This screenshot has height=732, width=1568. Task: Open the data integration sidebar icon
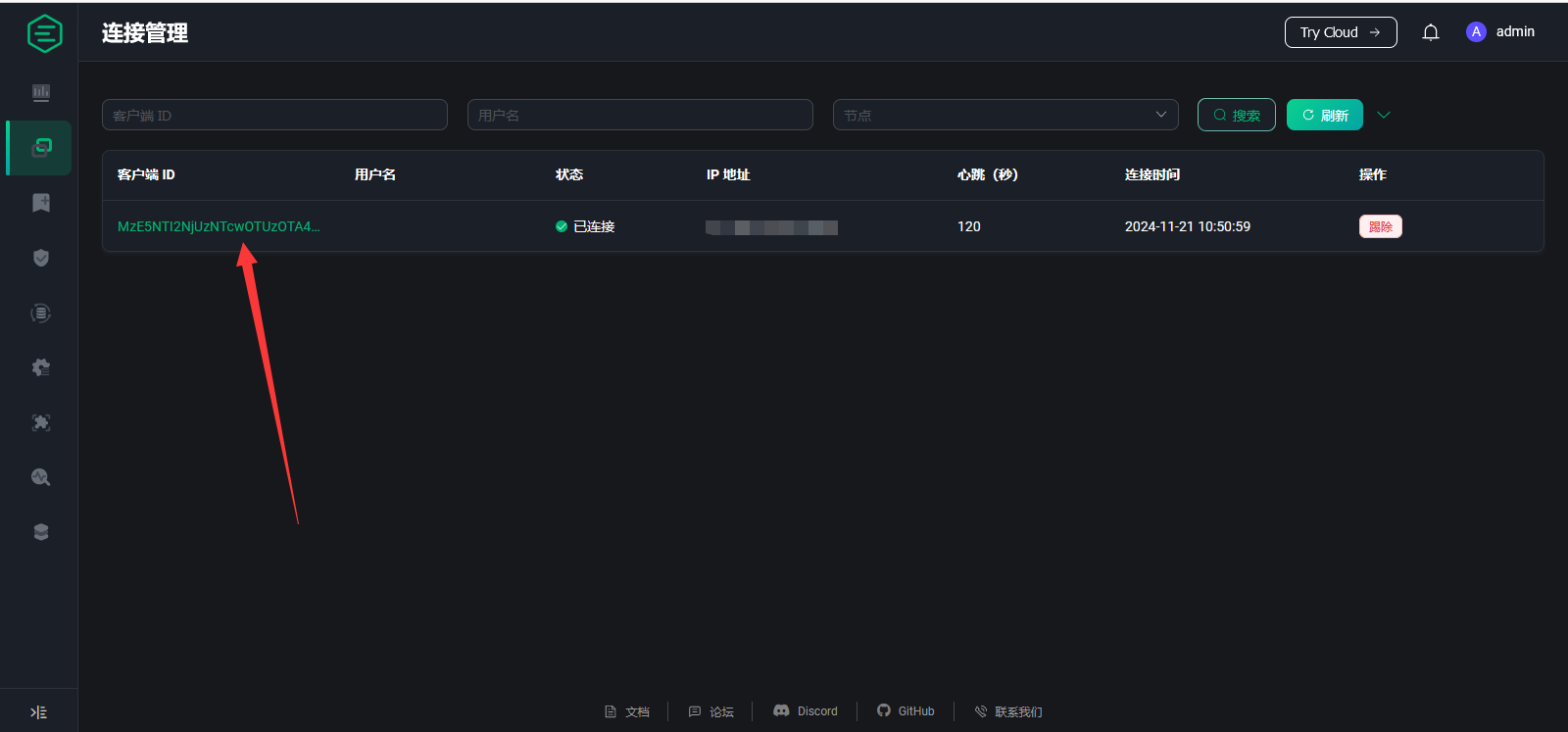tap(41, 314)
